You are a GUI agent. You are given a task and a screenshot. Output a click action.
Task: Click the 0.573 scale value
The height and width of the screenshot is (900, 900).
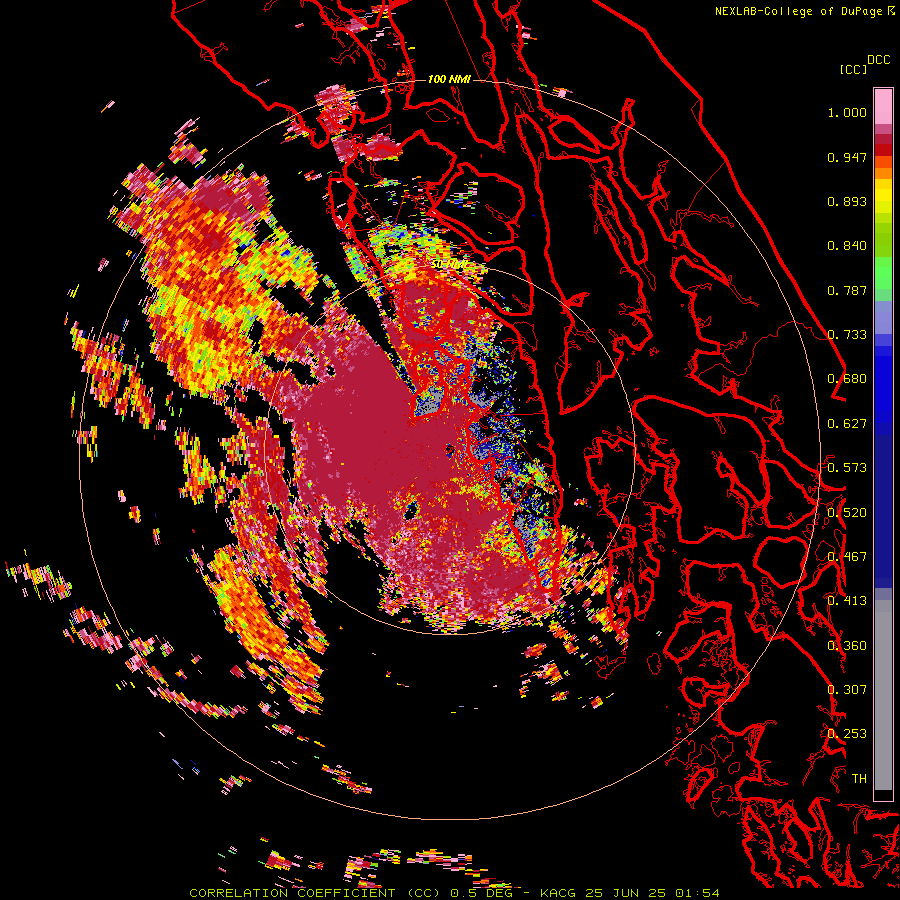coord(847,468)
